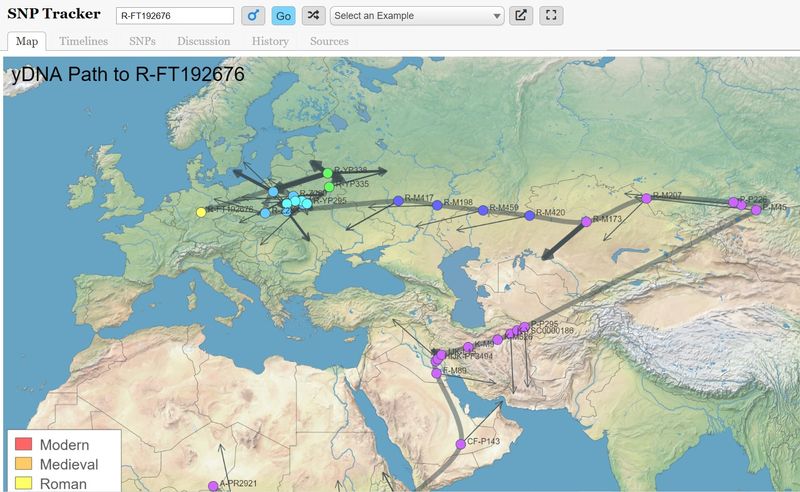Screen dimensions: 800x492
Task: Click the R-M420 map marker
Action: point(530,215)
